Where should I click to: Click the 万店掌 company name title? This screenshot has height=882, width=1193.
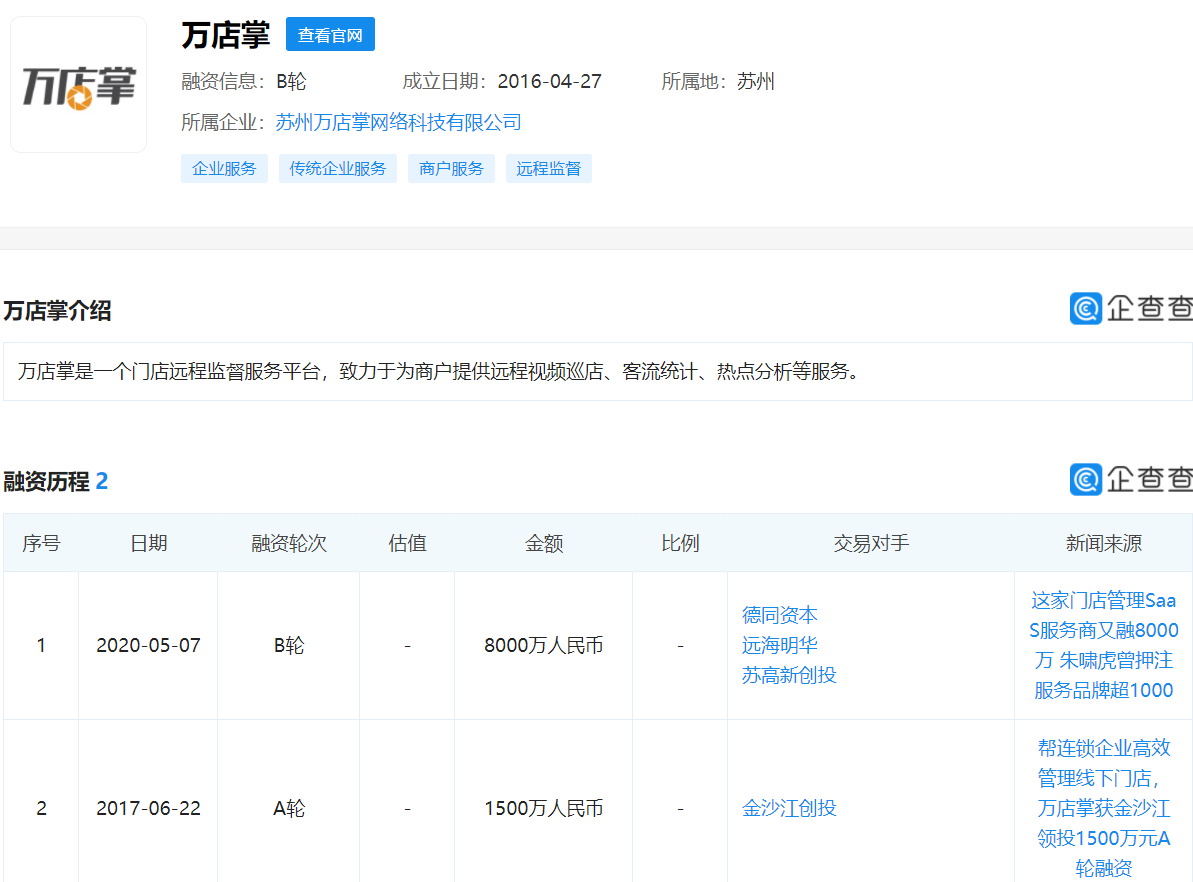[223, 33]
